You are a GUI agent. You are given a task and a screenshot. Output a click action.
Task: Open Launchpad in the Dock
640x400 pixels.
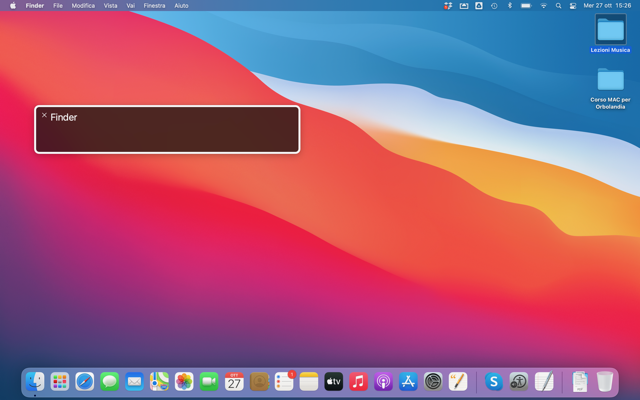click(60, 382)
